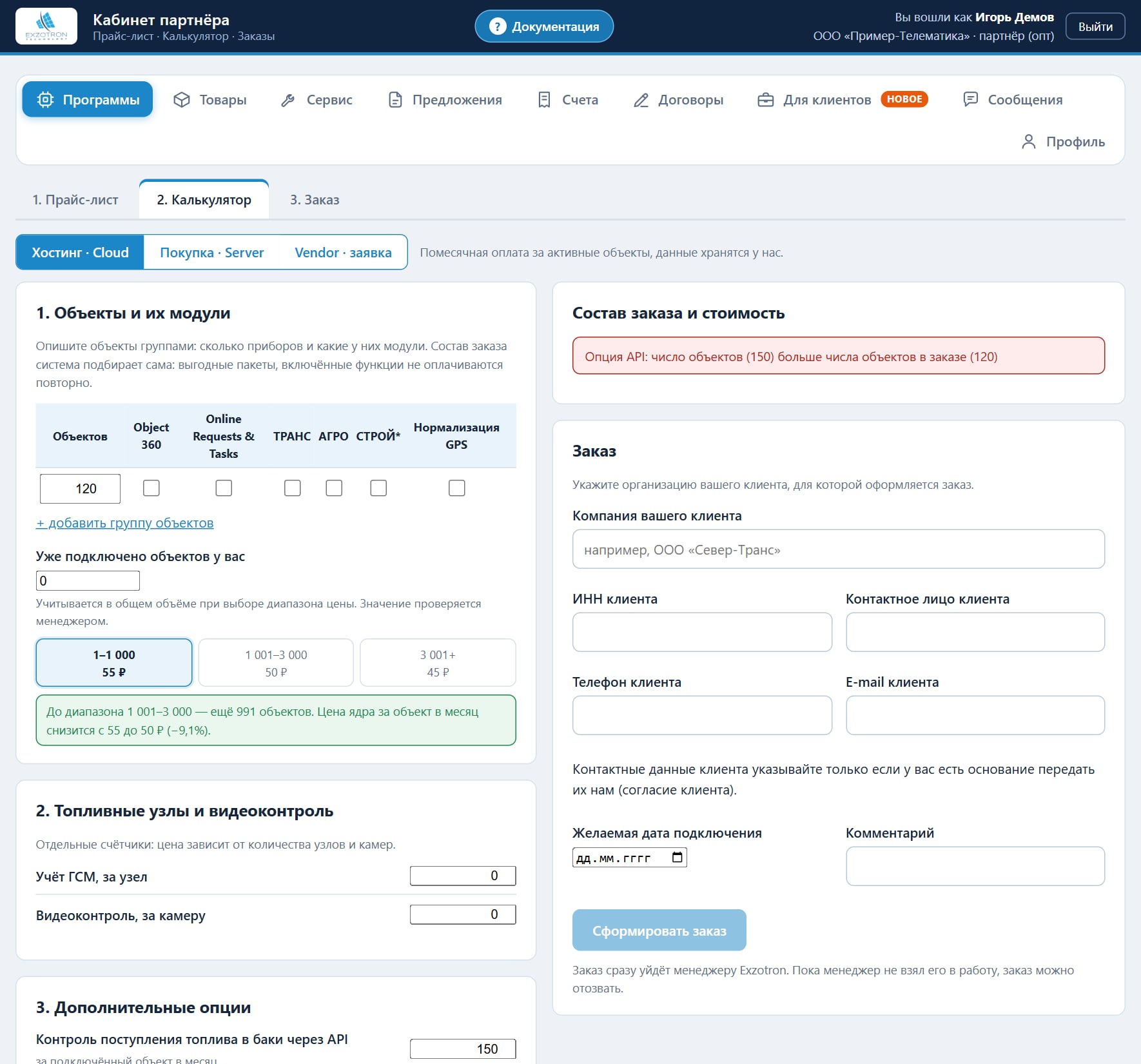Viewport: 1141px width, 1064px height.
Task: Click the Сформировать заказ button
Action: pos(659,931)
